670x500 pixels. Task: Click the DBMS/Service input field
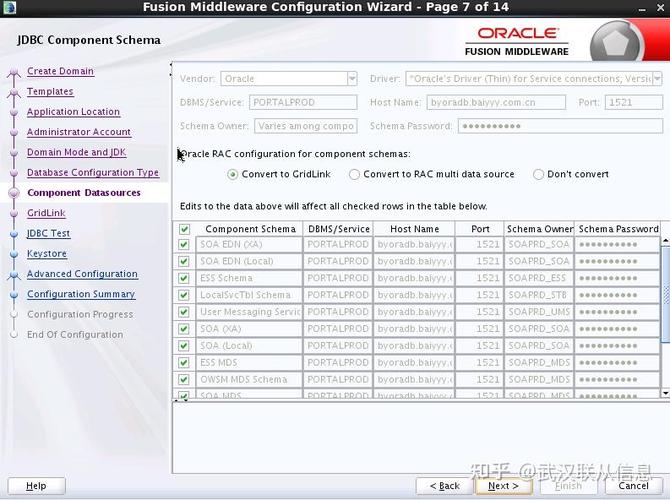click(303, 103)
